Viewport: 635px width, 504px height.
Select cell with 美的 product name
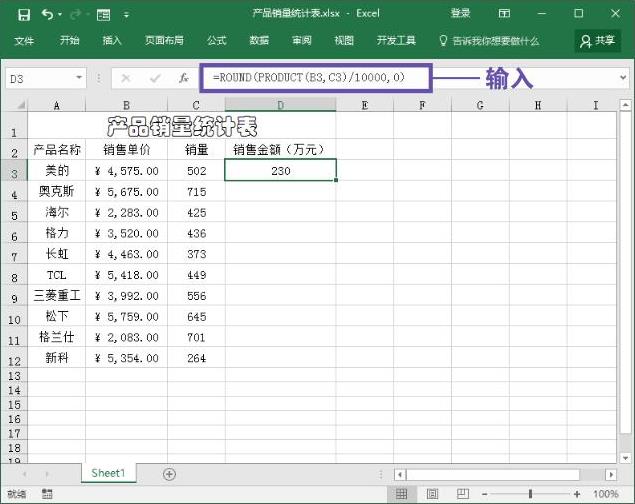(x=56, y=170)
